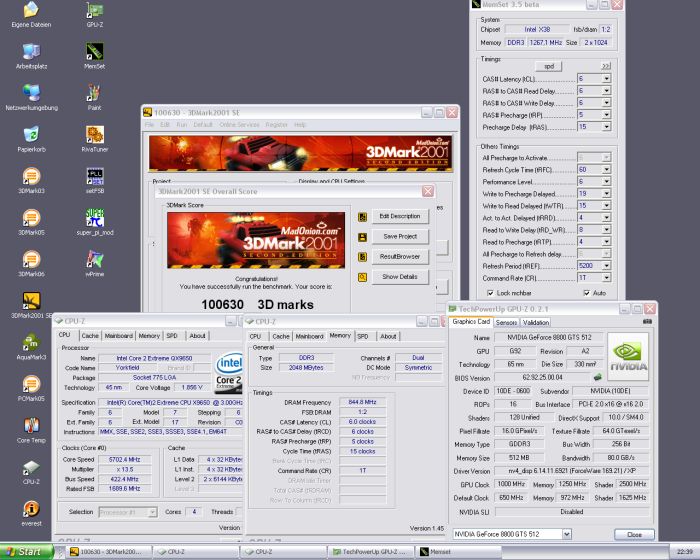
Task: Open Precharge Delay (tRAS) dropdown
Action: click(606, 127)
